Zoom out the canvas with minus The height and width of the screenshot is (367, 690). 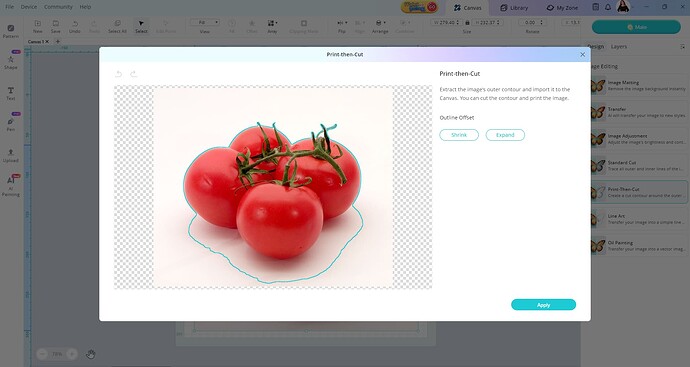42,354
